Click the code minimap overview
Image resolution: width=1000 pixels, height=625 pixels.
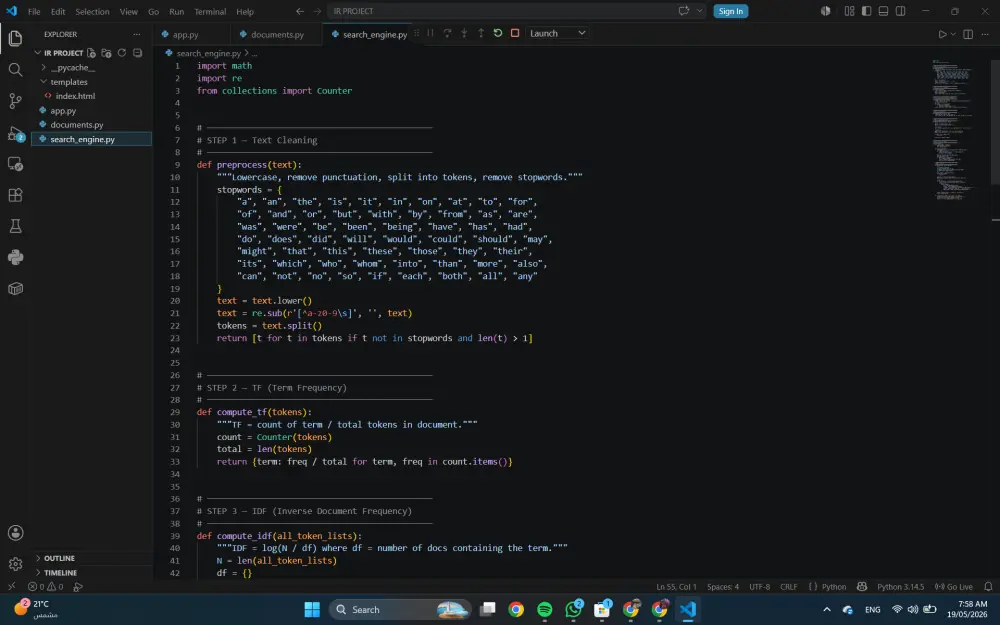click(955, 131)
